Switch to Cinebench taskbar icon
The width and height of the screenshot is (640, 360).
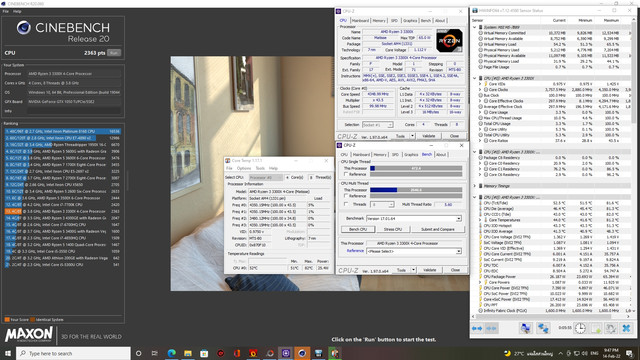[x=302, y=353]
